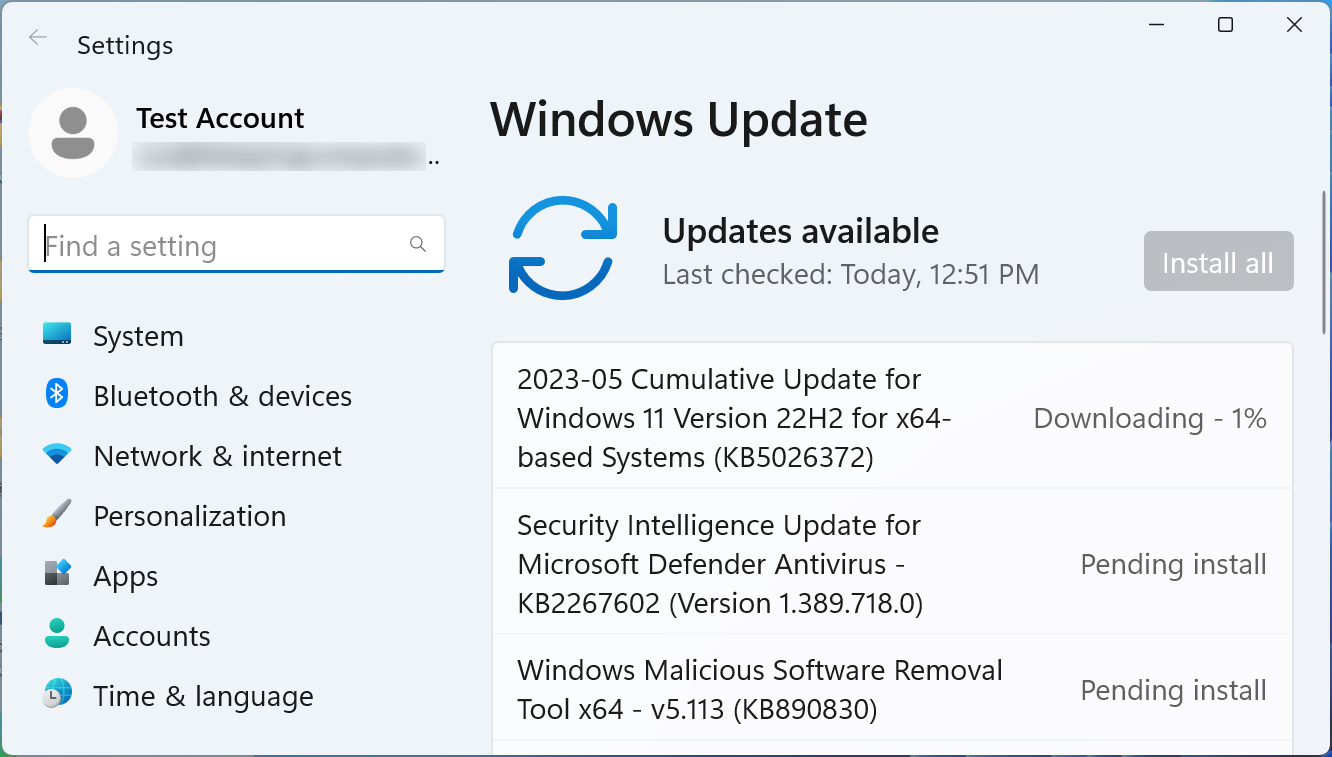Viewport: 1332px width, 757px height.
Task: Click the back arrow icon in Settings
Action: [x=38, y=38]
